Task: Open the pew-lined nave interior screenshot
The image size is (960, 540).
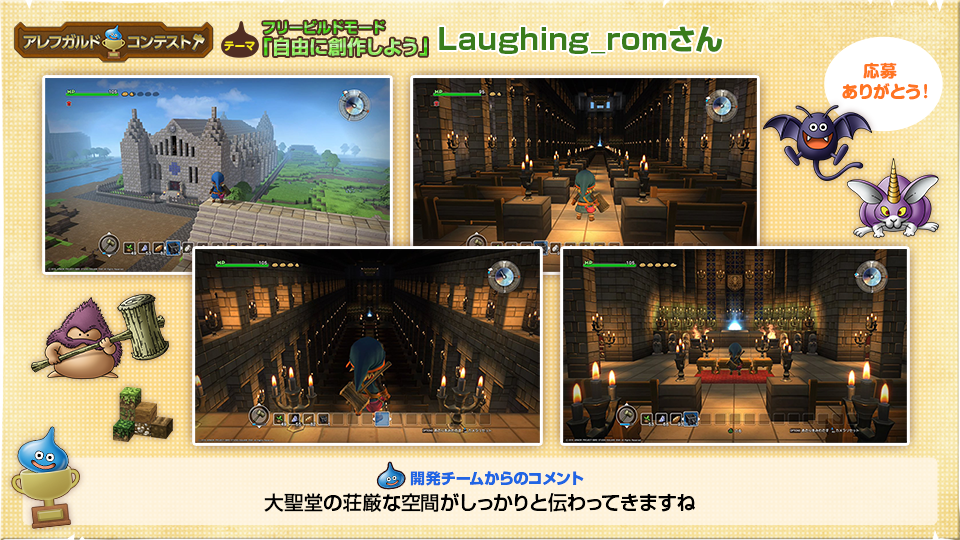Action: click(x=585, y=162)
